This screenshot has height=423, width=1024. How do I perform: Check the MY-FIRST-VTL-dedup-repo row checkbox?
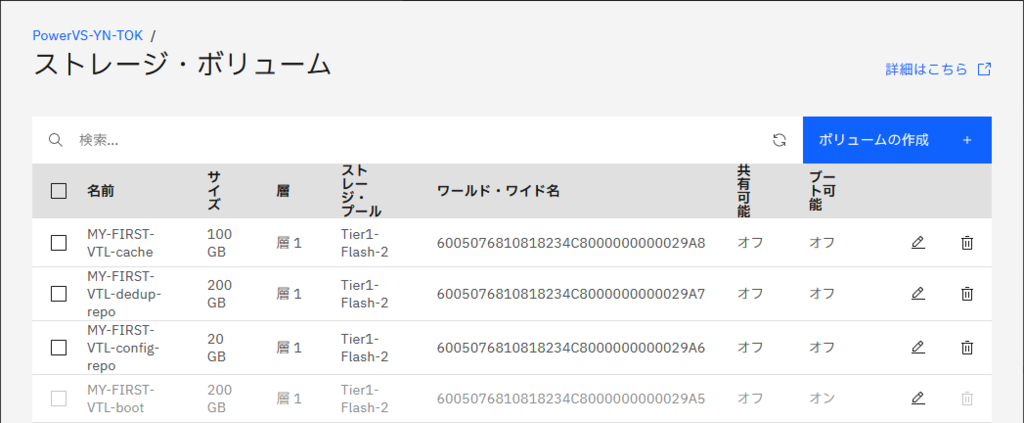point(59,294)
